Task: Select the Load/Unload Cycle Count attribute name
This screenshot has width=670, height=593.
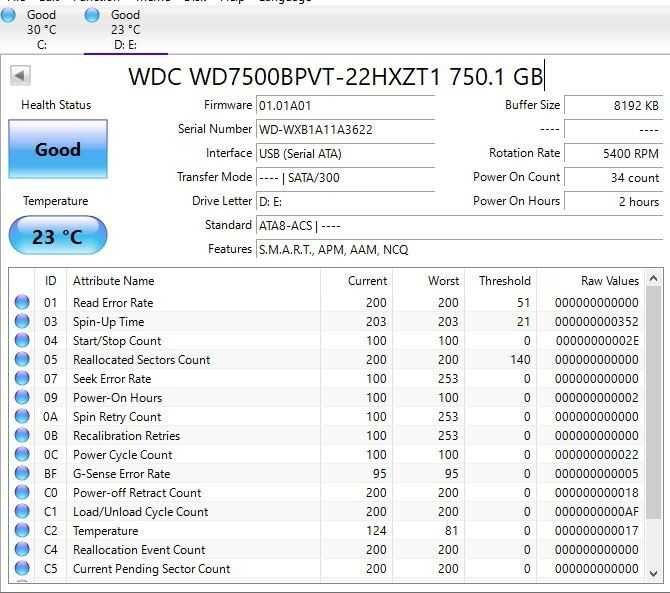Action: [141, 512]
